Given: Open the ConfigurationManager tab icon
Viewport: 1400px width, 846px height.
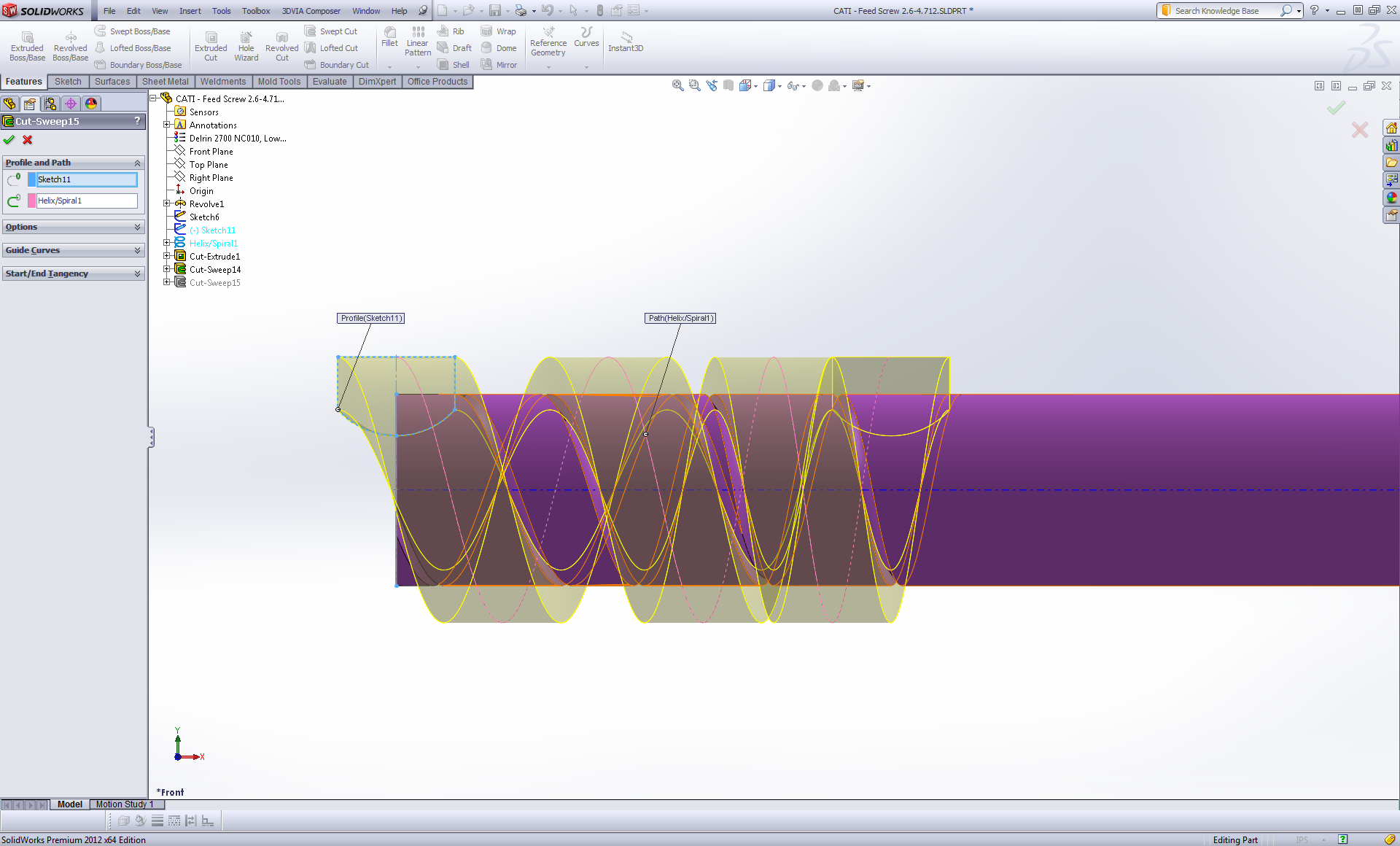Looking at the screenshot, I should tap(50, 104).
